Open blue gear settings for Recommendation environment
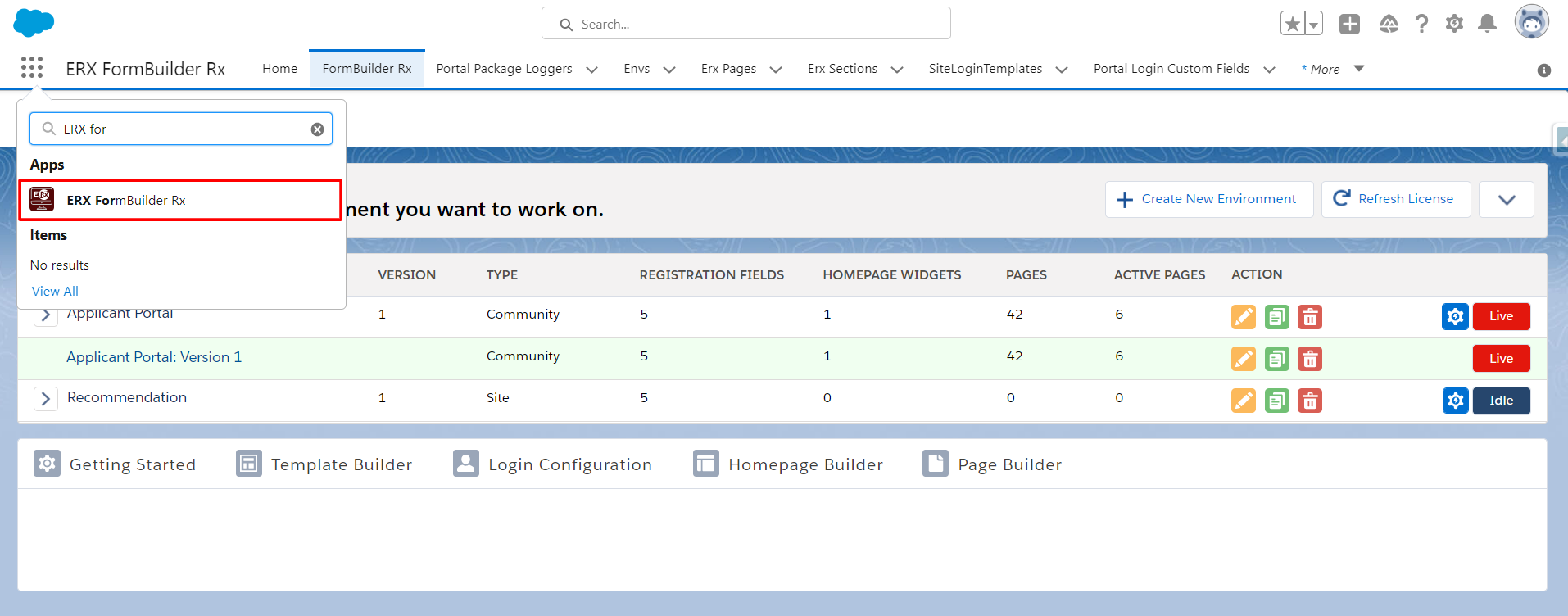Viewport: 1568px width, 616px height. [x=1455, y=401]
